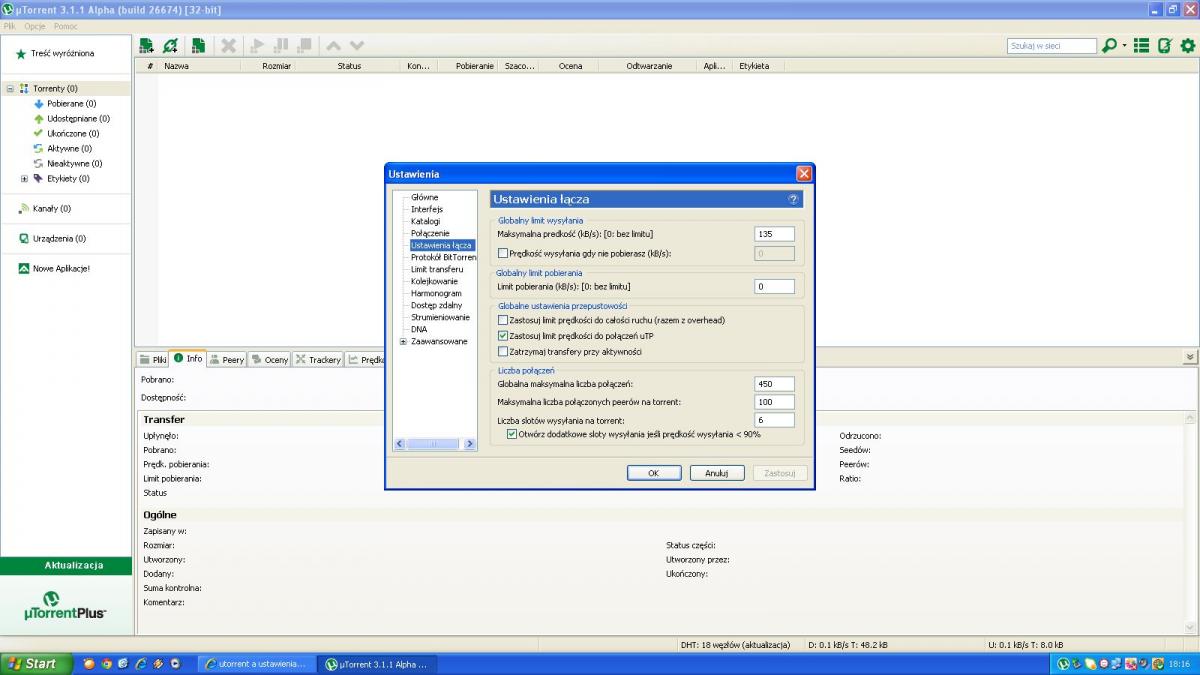
Task: Click the Aktualizacja green bar
Action: coord(66,566)
